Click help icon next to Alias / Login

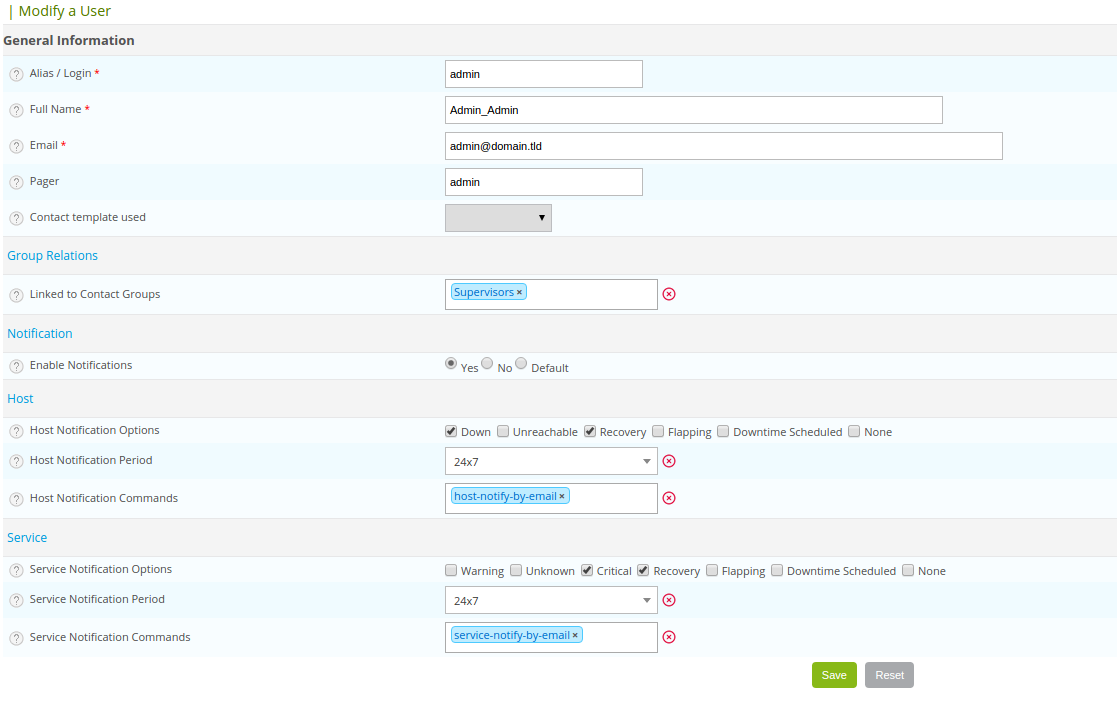tap(16, 75)
